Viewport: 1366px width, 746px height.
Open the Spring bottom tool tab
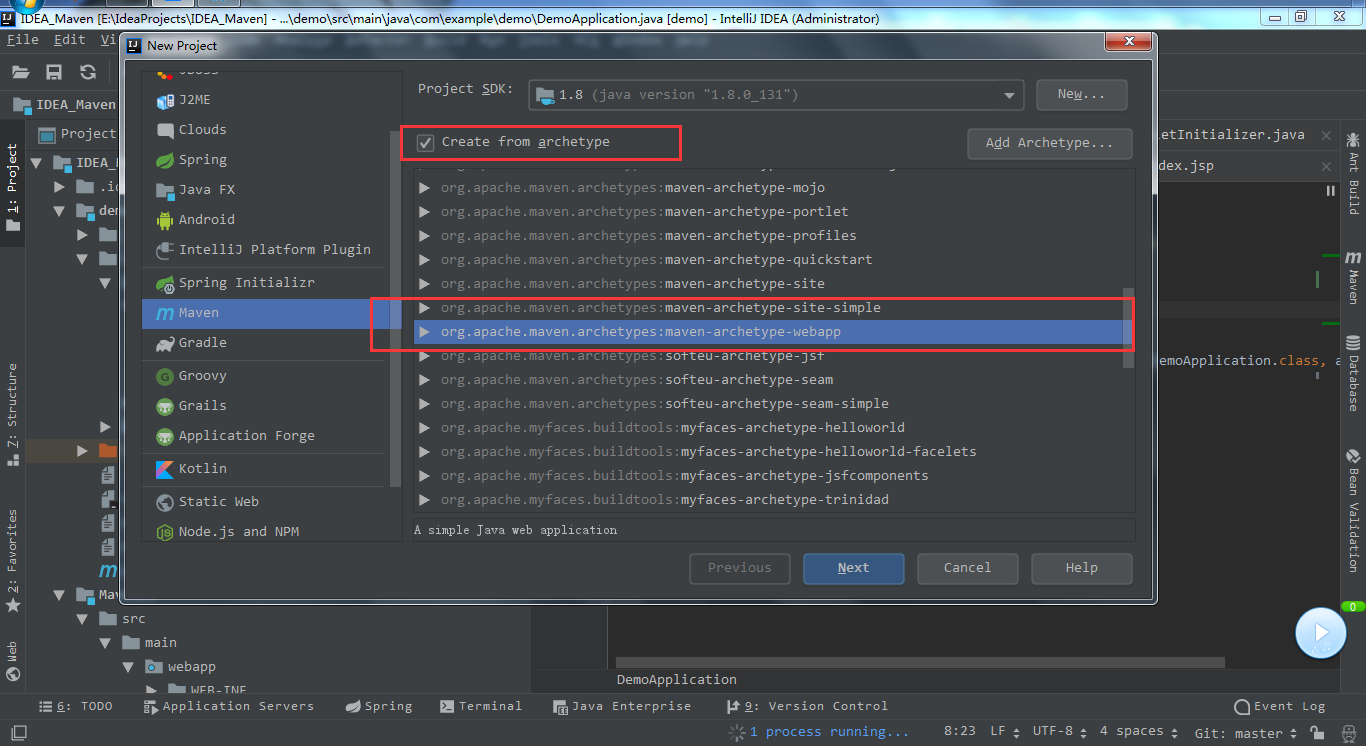[379, 706]
